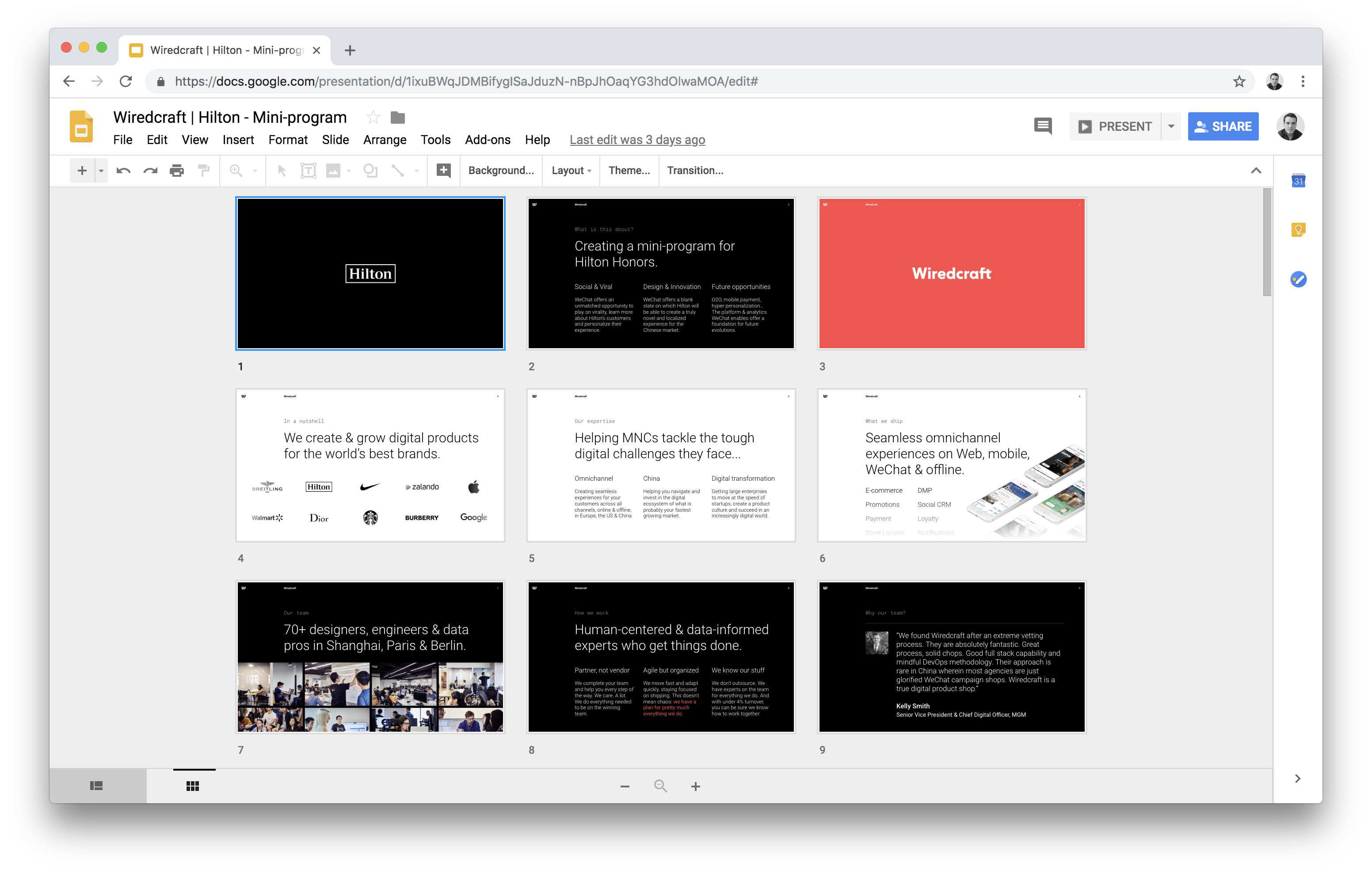Select the Line tool

pyautogui.click(x=398, y=171)
